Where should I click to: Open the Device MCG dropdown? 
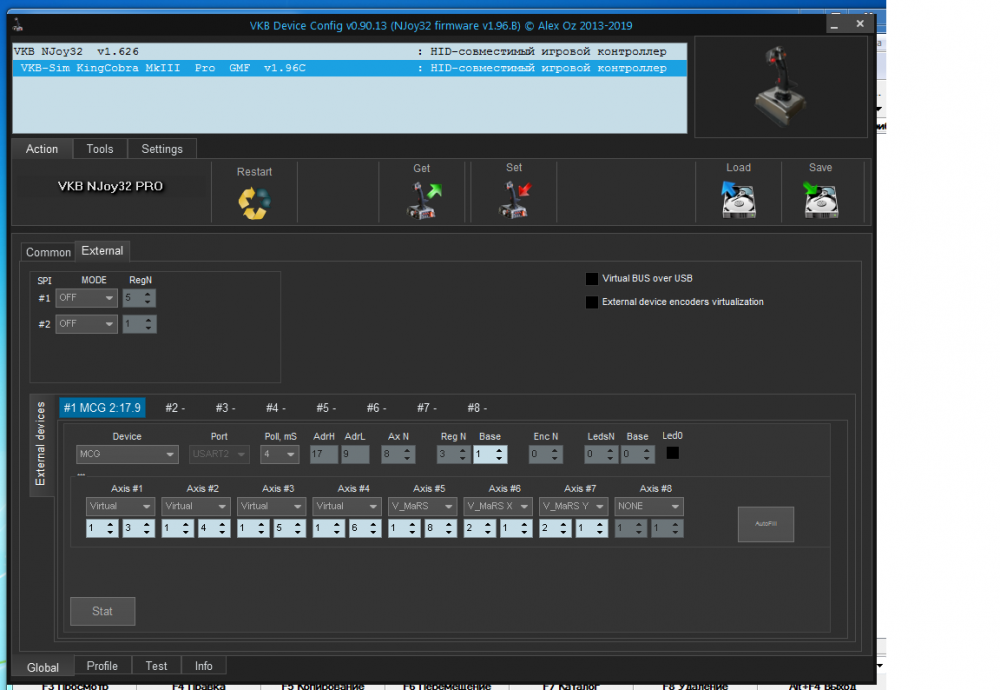coord(127,455)
